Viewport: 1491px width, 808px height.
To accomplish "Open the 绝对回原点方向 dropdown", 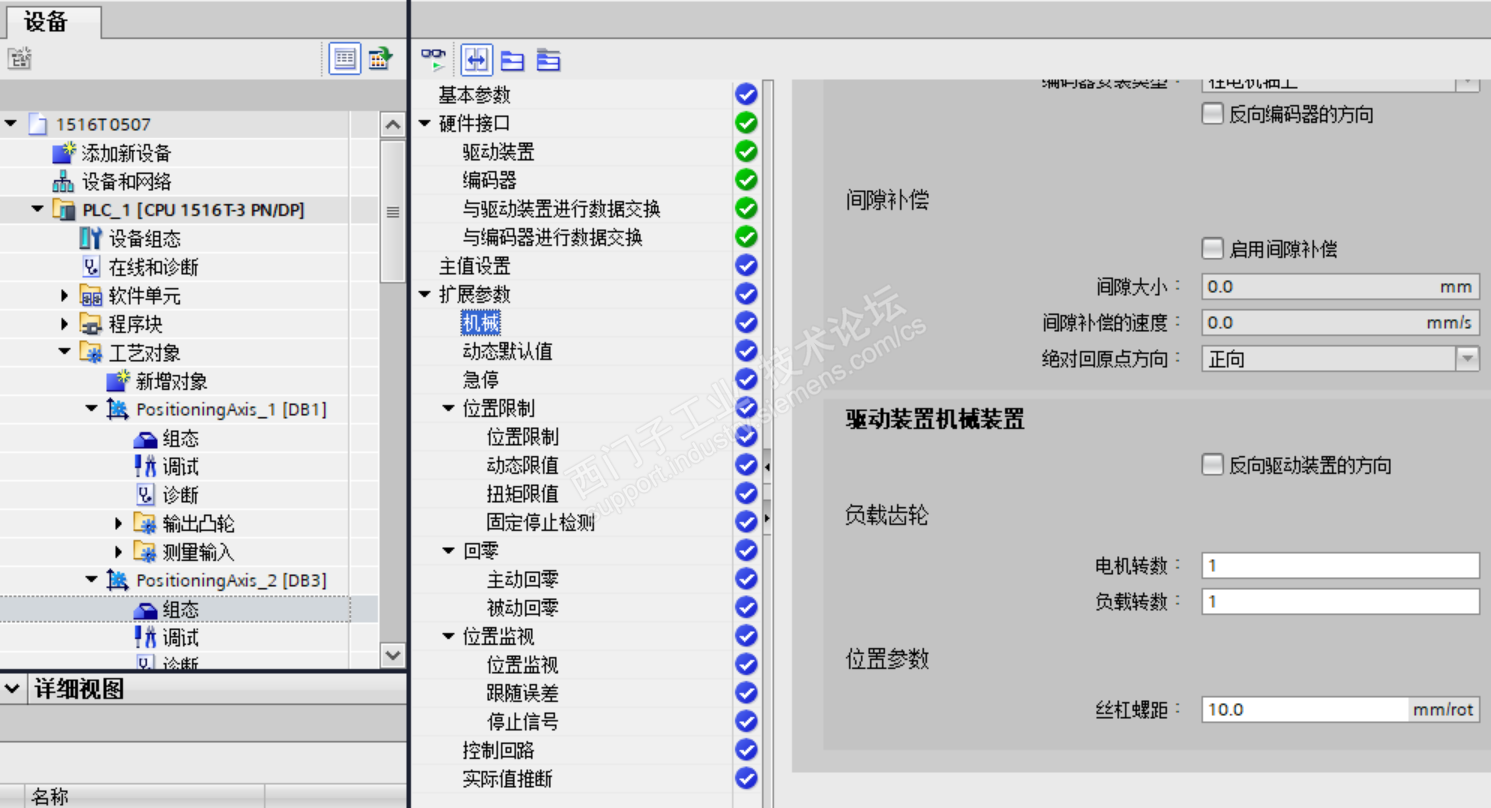I will click(1467, 359).
